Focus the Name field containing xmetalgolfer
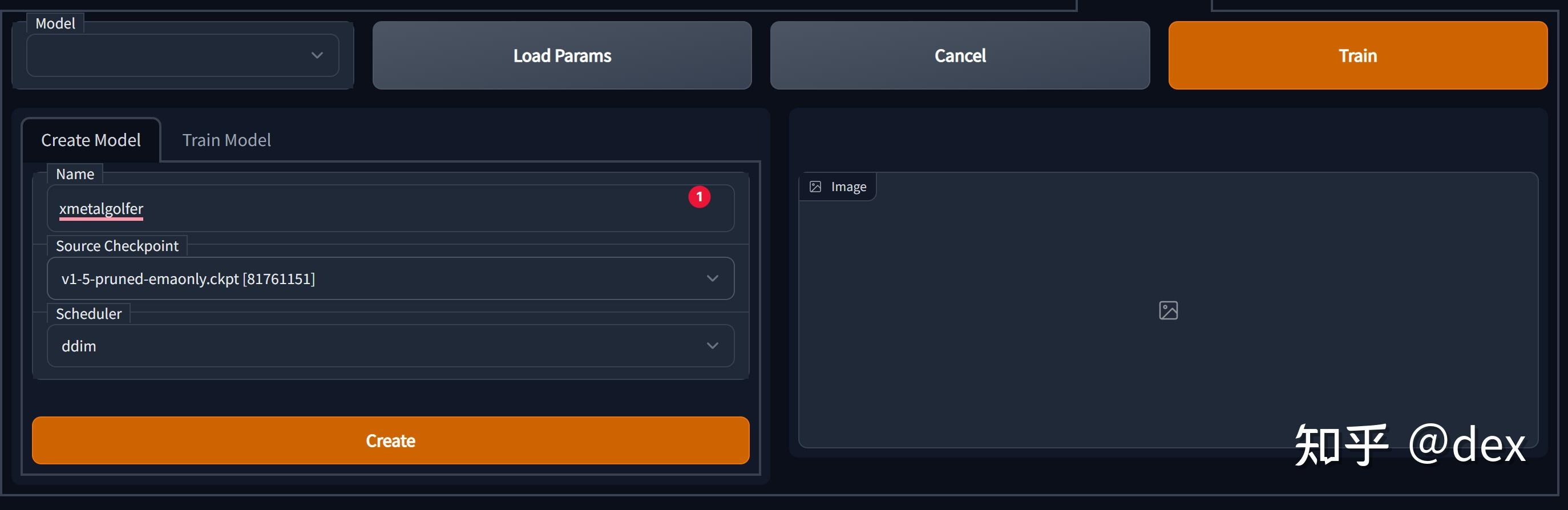 pos(365,209)
